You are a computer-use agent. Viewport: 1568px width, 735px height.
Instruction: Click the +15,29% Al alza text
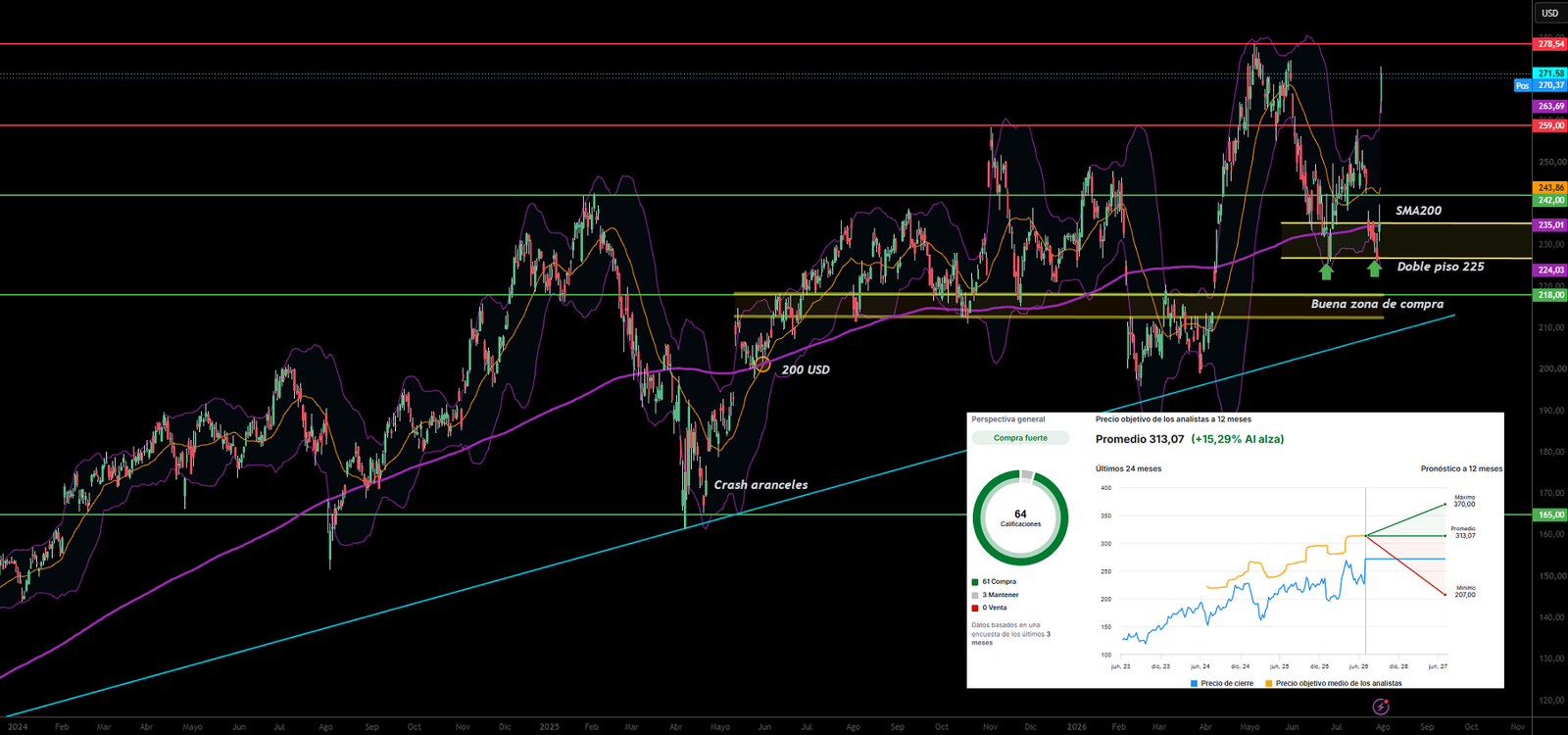(x=1238, y=439)
